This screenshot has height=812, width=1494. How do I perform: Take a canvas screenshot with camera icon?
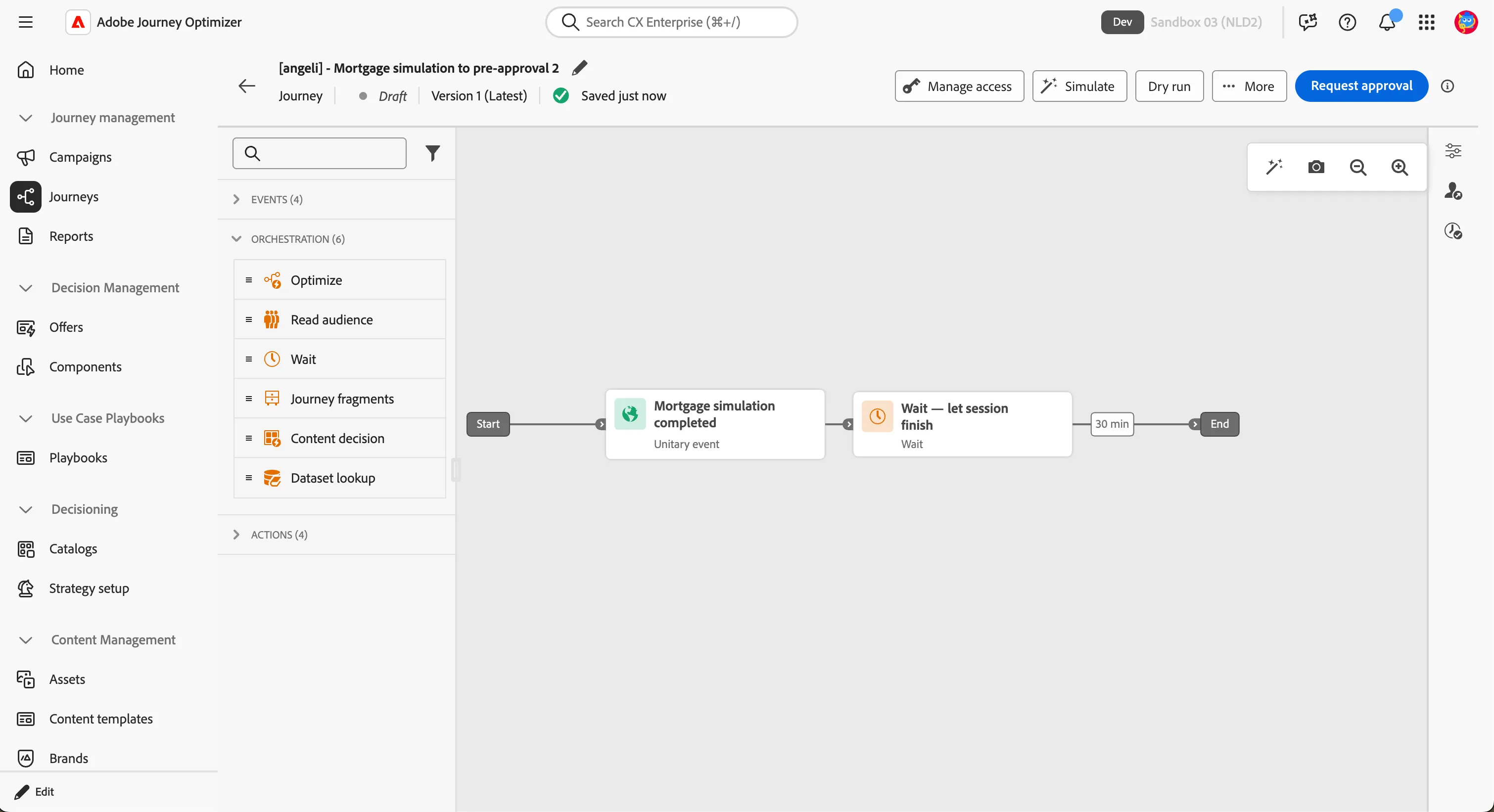coord(1316,167)
